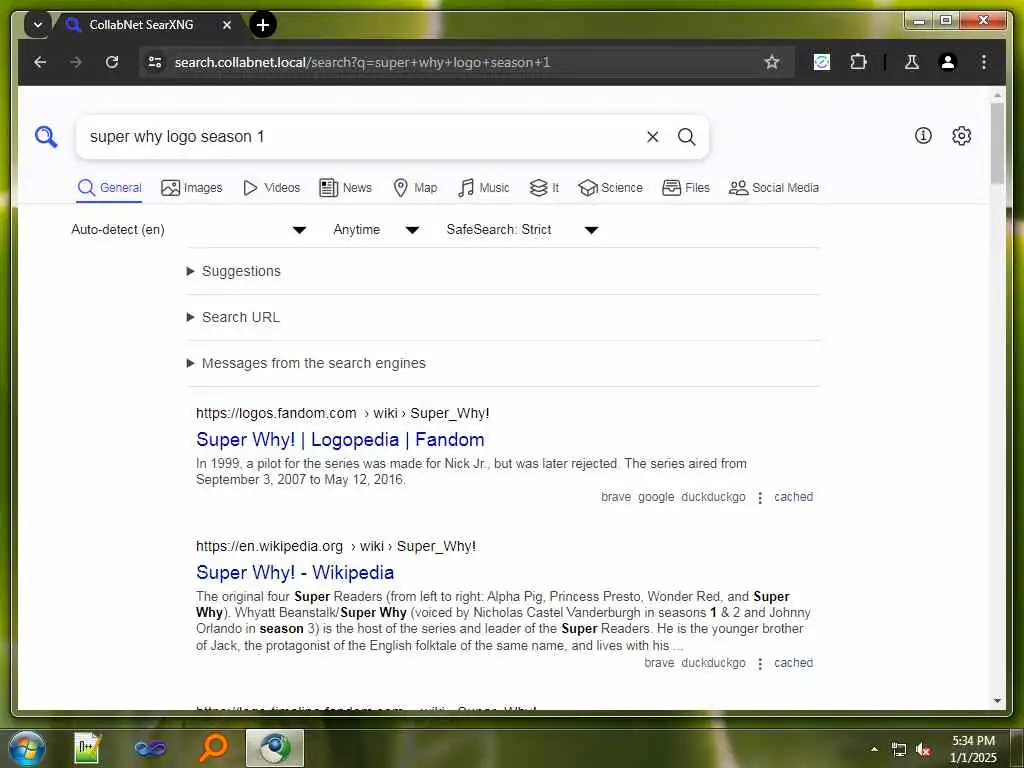
Task: Open the extensions puzzle icon
Action: 858,62
